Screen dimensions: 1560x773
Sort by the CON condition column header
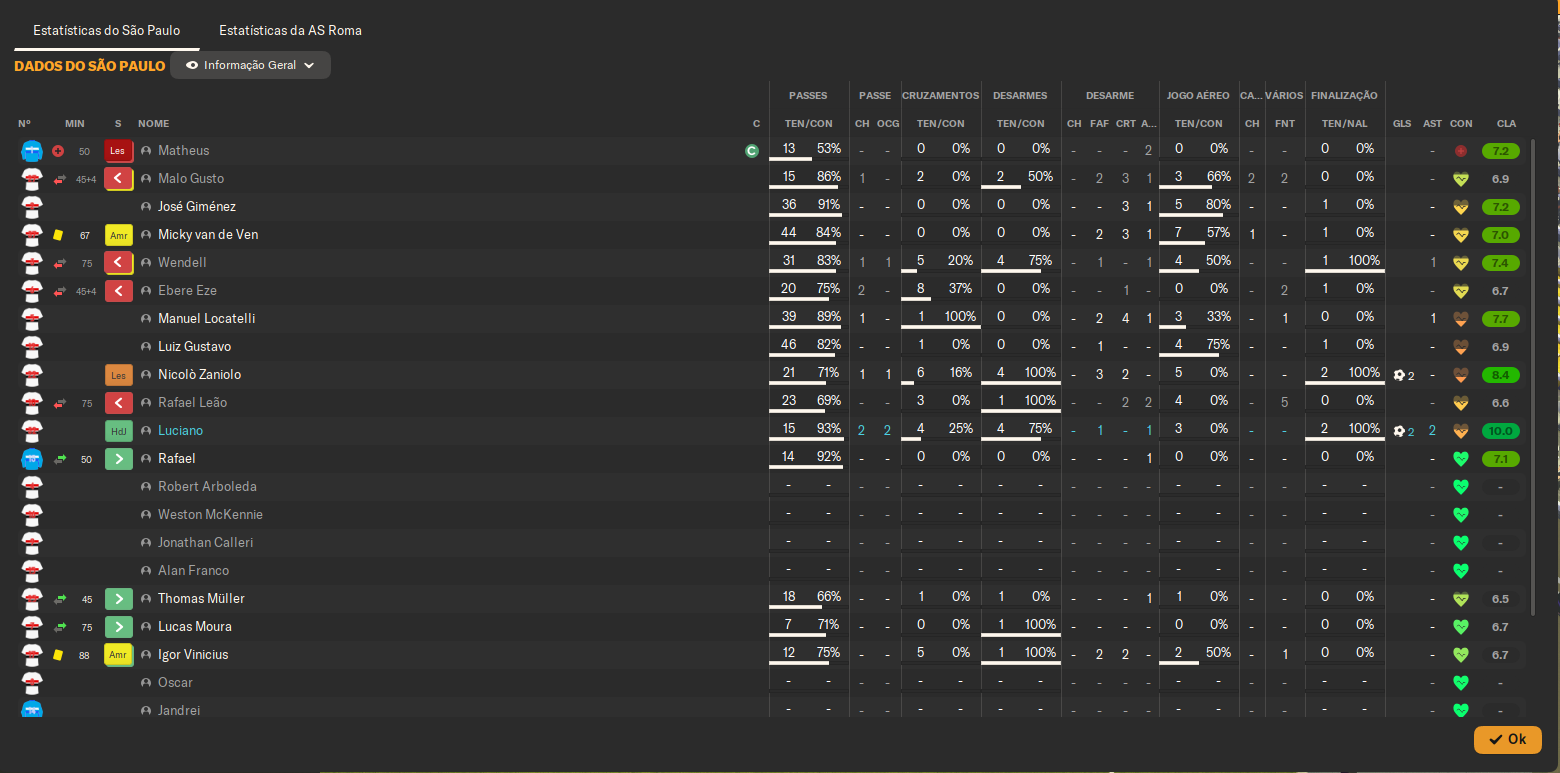(1461, 124)
